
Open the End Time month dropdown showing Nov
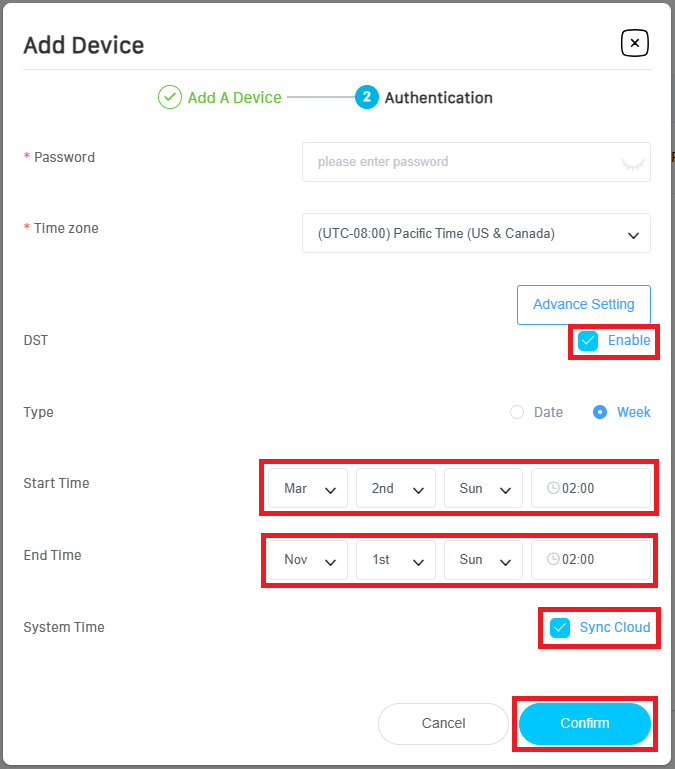pos(308,560)
